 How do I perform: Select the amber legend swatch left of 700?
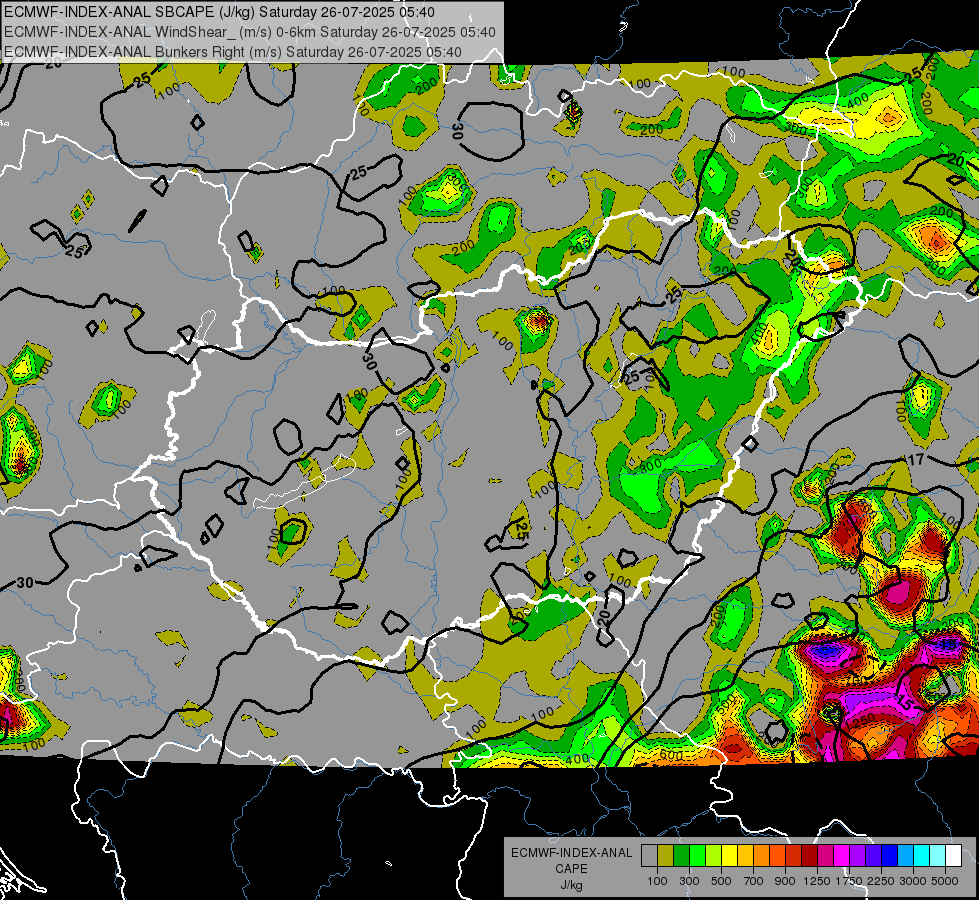745,855
